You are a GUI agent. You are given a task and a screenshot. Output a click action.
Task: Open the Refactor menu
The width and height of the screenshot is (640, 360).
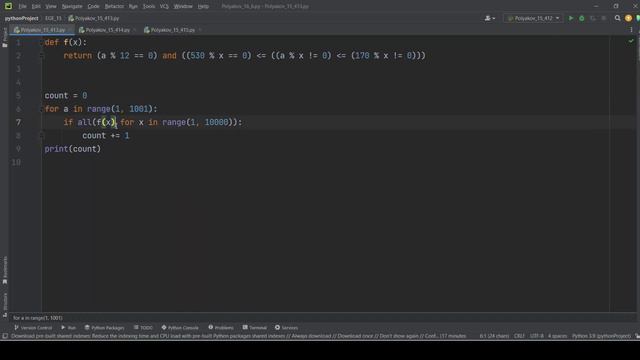pyautogui.click(x=114, y=6)
